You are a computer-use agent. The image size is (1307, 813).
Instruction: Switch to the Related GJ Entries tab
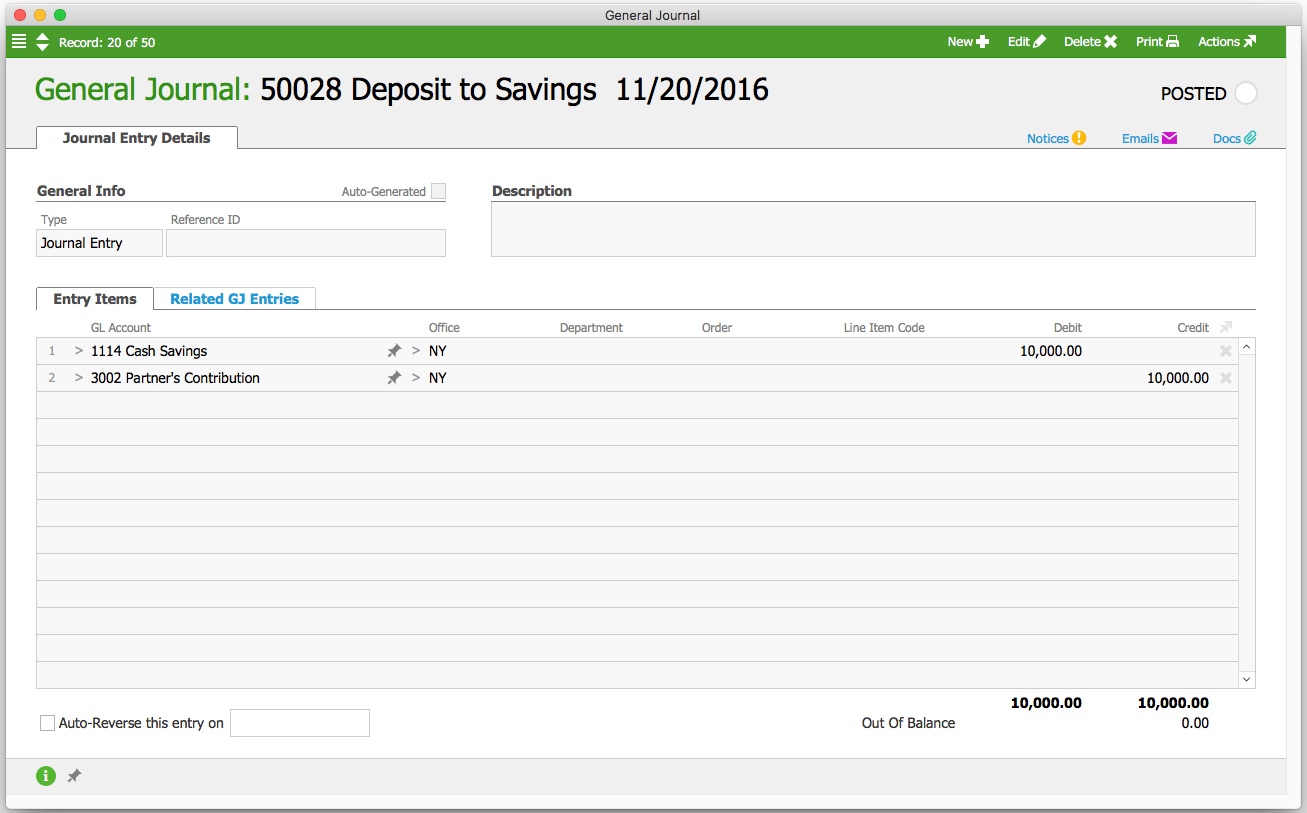[234, 299]
